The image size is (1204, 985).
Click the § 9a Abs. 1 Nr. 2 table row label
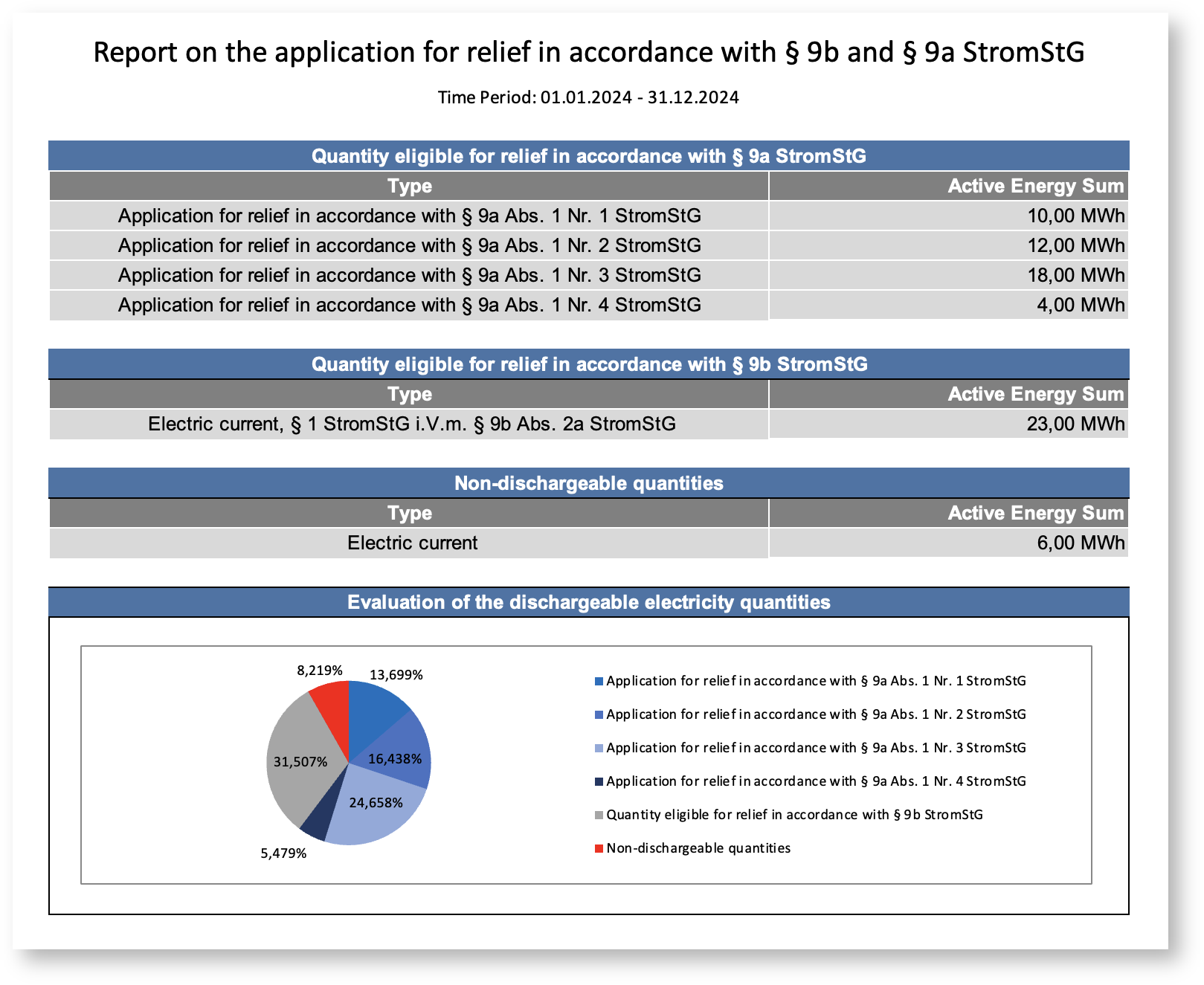click(x=409, y=246)
